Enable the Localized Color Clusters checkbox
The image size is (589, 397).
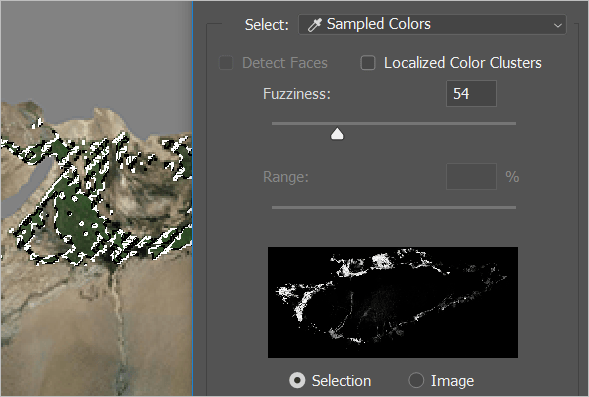point(368,63)
